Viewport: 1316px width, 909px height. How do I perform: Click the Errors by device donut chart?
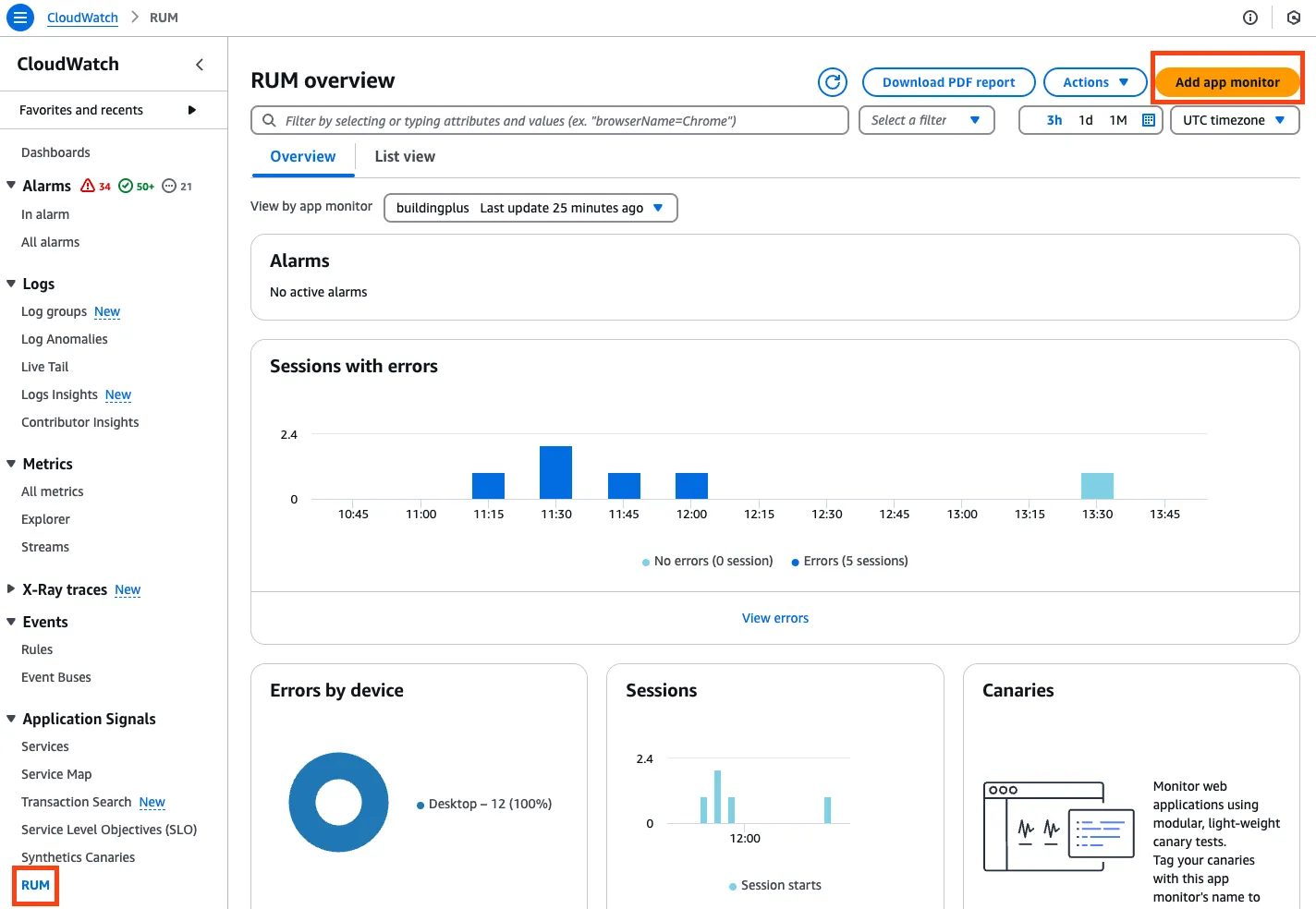click(338, 802)
